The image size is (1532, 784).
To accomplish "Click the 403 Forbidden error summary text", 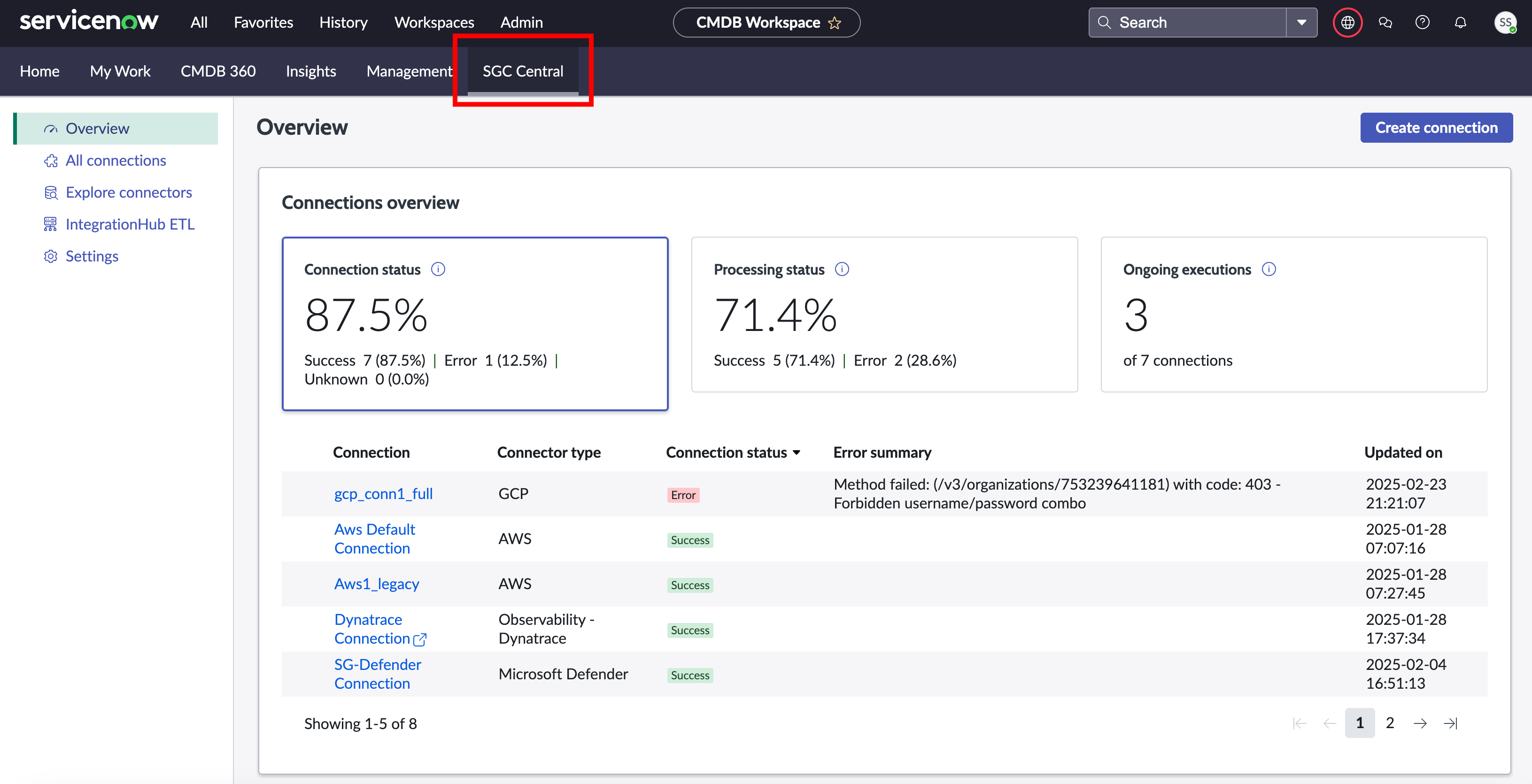I will coord(1057,494).
